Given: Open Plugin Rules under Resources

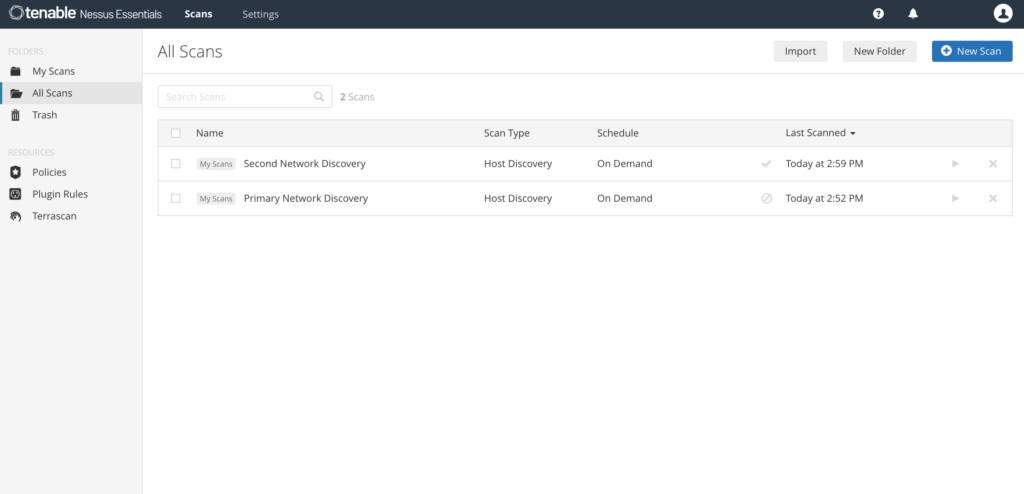Looking at the screenshot, I should (x=60, y=194).
